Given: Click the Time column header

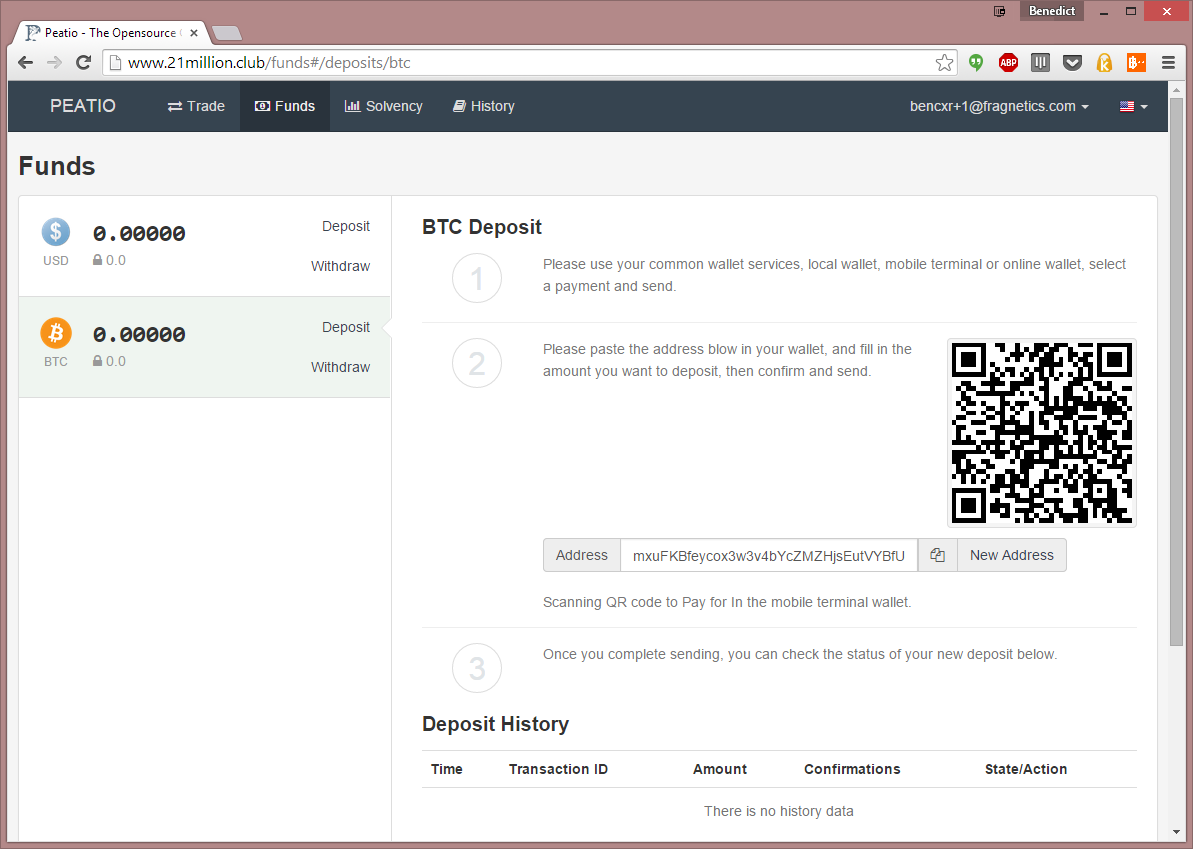Looking at the screenshot, I should (x=447, y=769).
